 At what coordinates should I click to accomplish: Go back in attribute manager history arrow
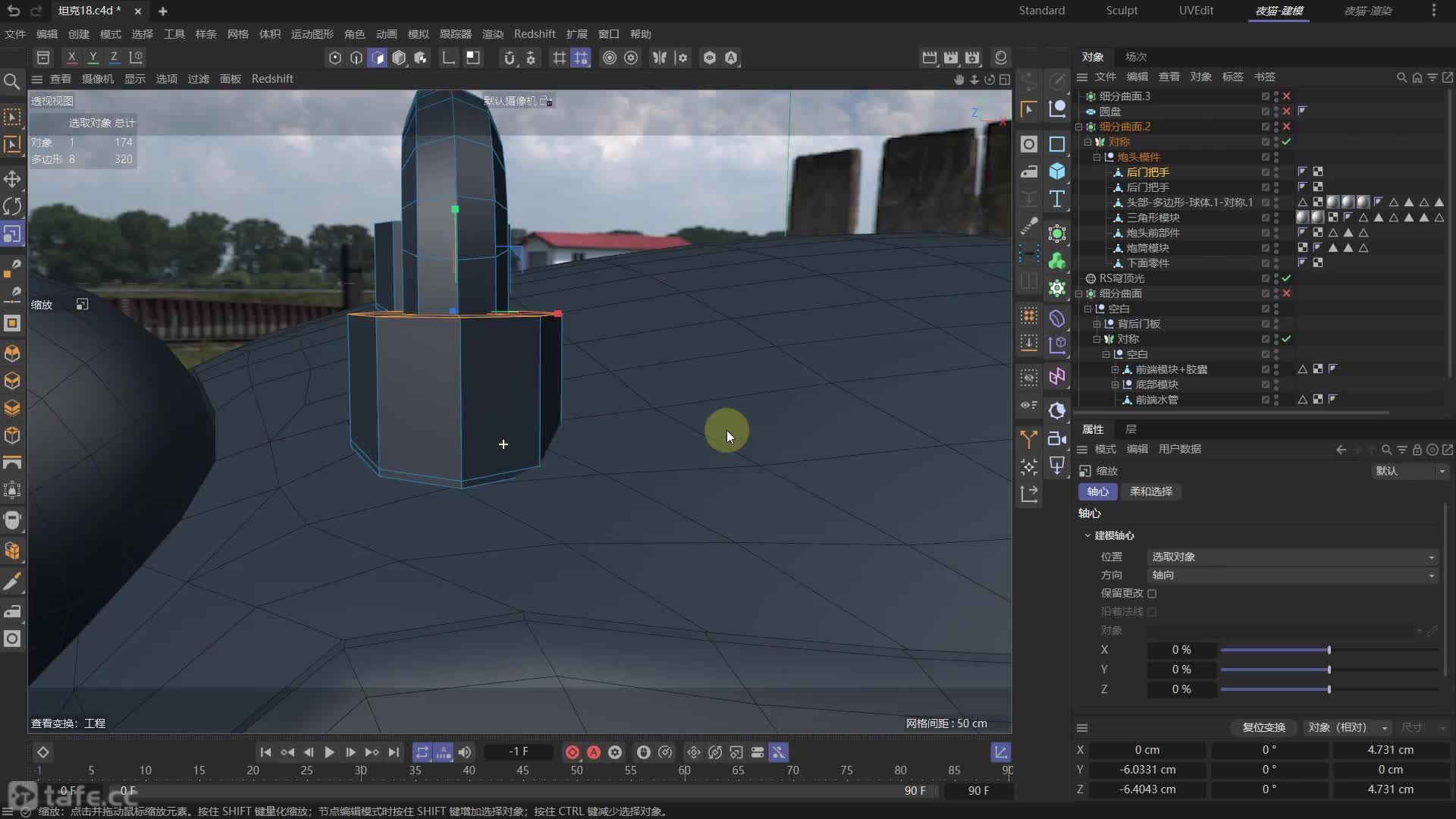coord(1341,450)
